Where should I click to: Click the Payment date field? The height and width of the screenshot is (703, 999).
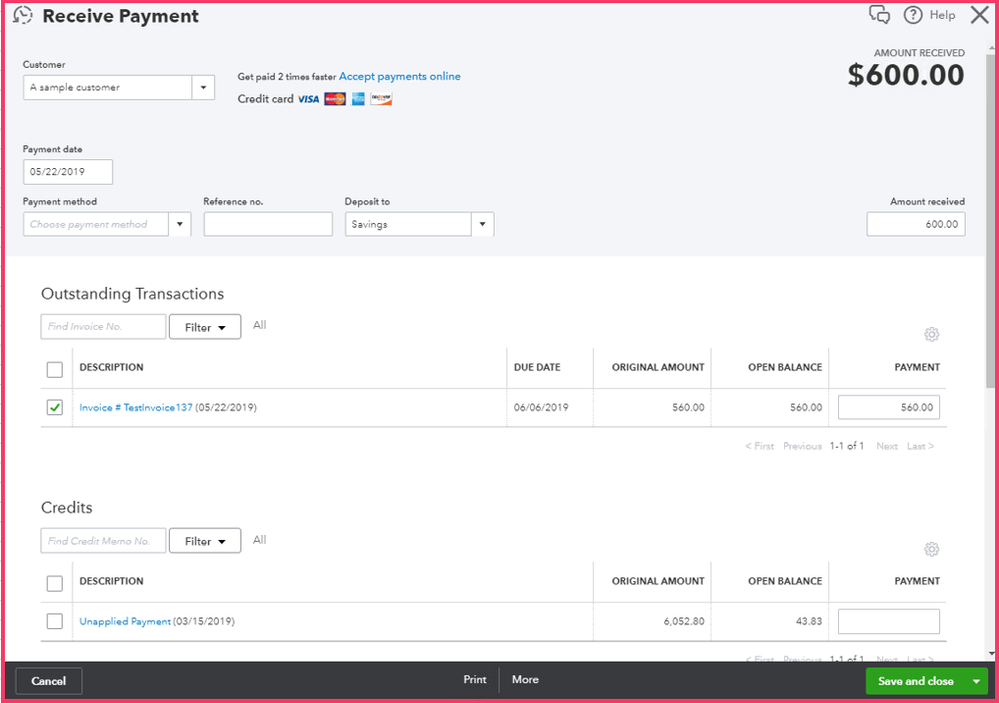[x=68, y=172]
